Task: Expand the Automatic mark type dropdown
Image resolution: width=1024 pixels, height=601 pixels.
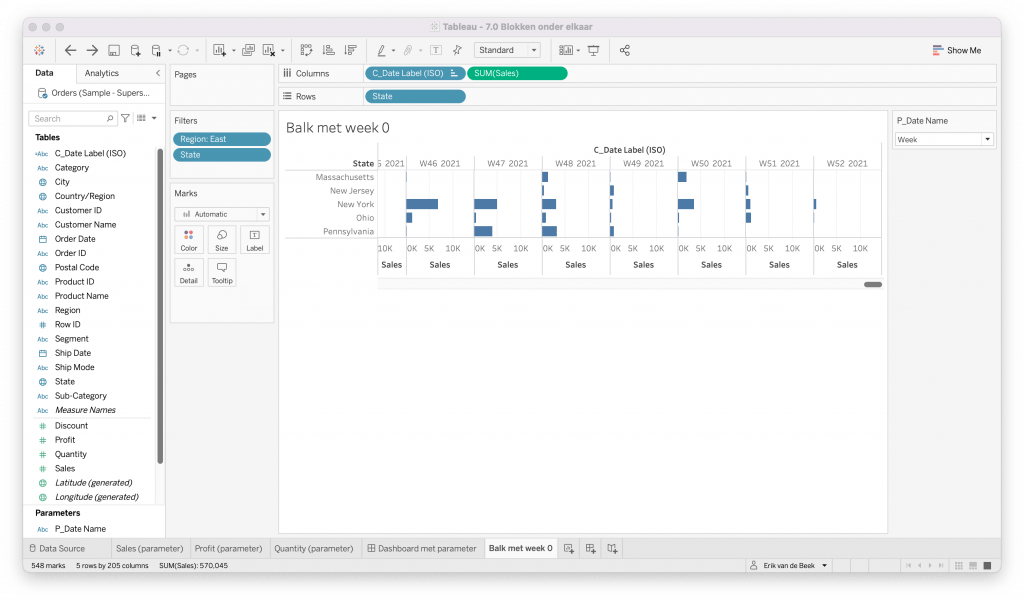Action: point(221,214)
